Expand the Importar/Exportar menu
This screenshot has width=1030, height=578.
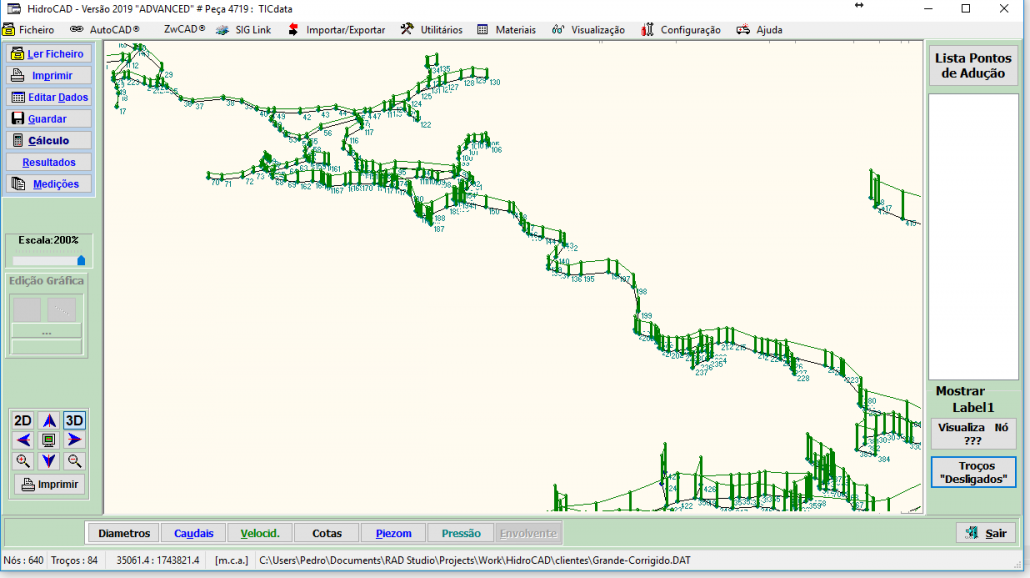point(336,30)
